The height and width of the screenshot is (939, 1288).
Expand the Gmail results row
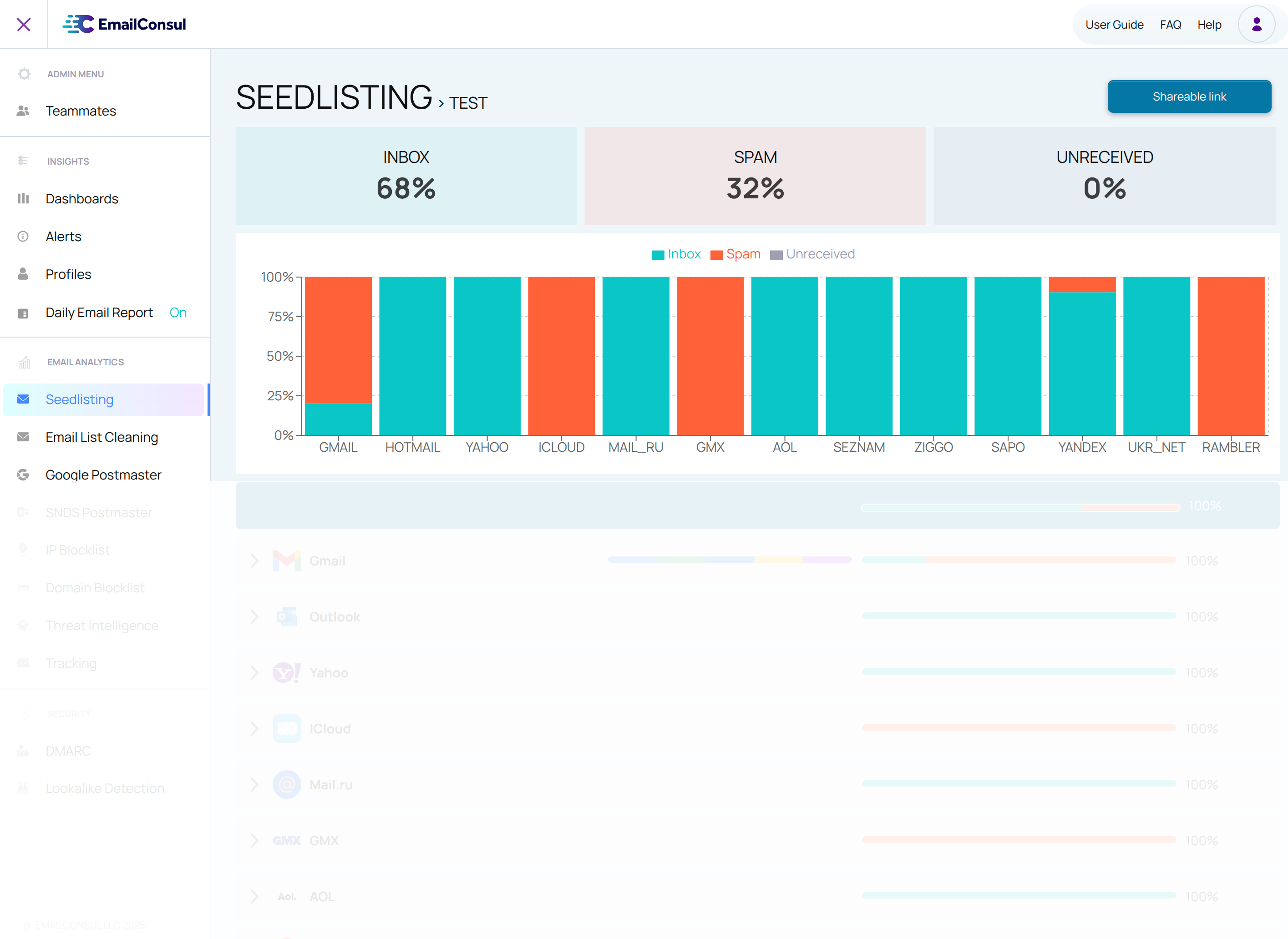click(254, 561)
